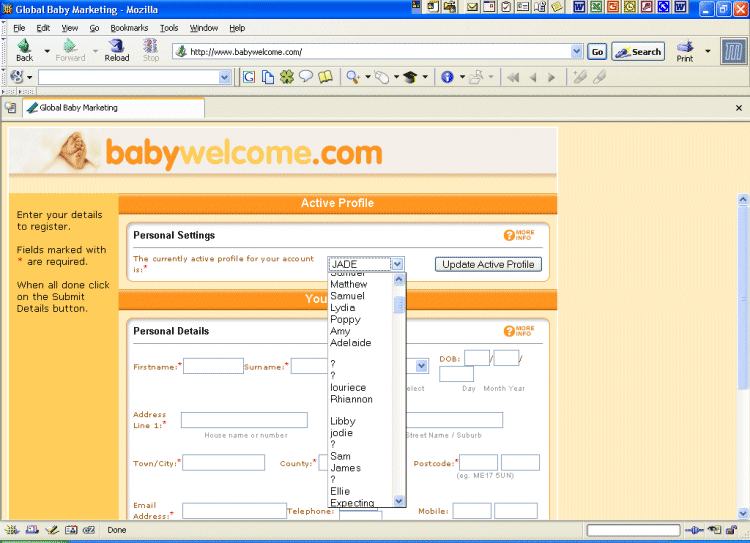Open the Print options dropdown arrow
The height and width of the screenshot is (543, 750).
tap(707, 51)
